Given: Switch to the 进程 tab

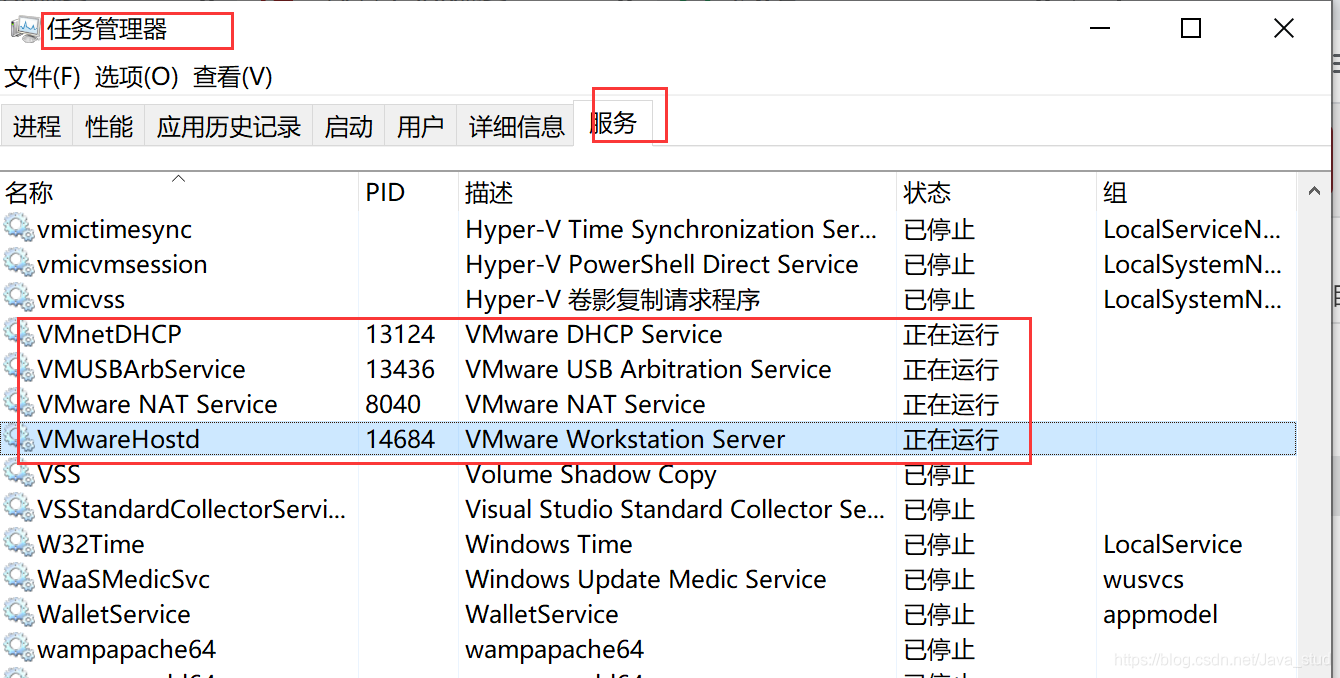Looking at the screenshot, I should tap(37, 126).
